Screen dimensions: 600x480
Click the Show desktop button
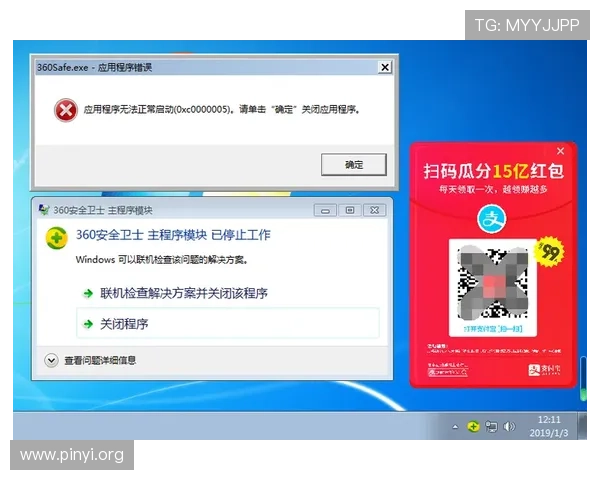583,426
